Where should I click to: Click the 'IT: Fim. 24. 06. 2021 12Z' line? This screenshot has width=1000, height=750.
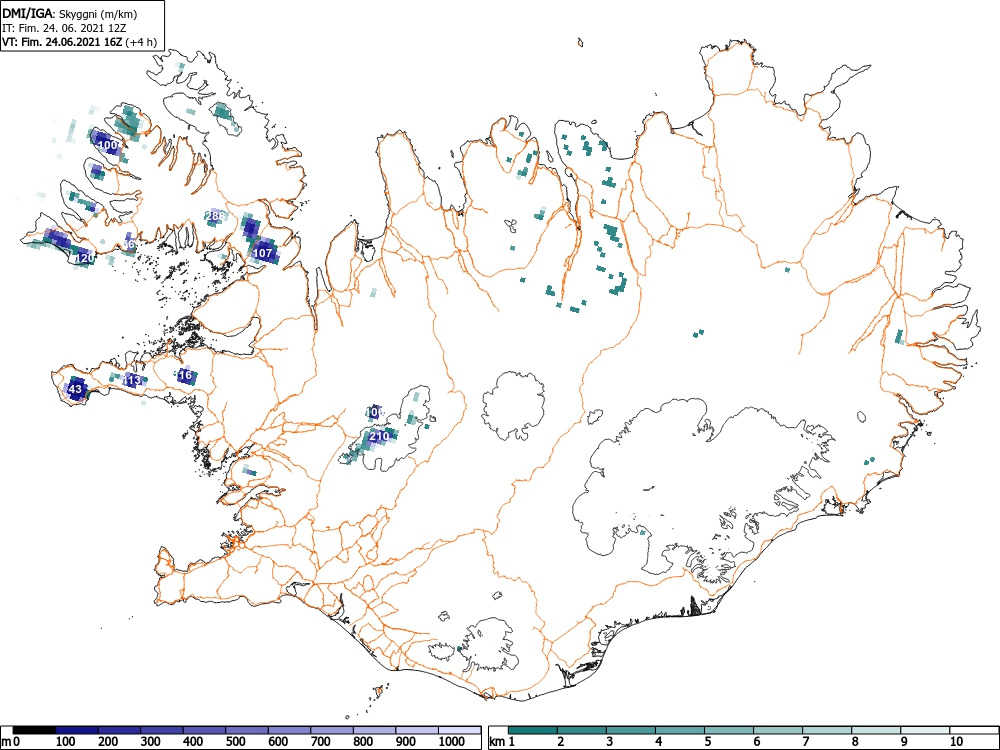point(64,29)
